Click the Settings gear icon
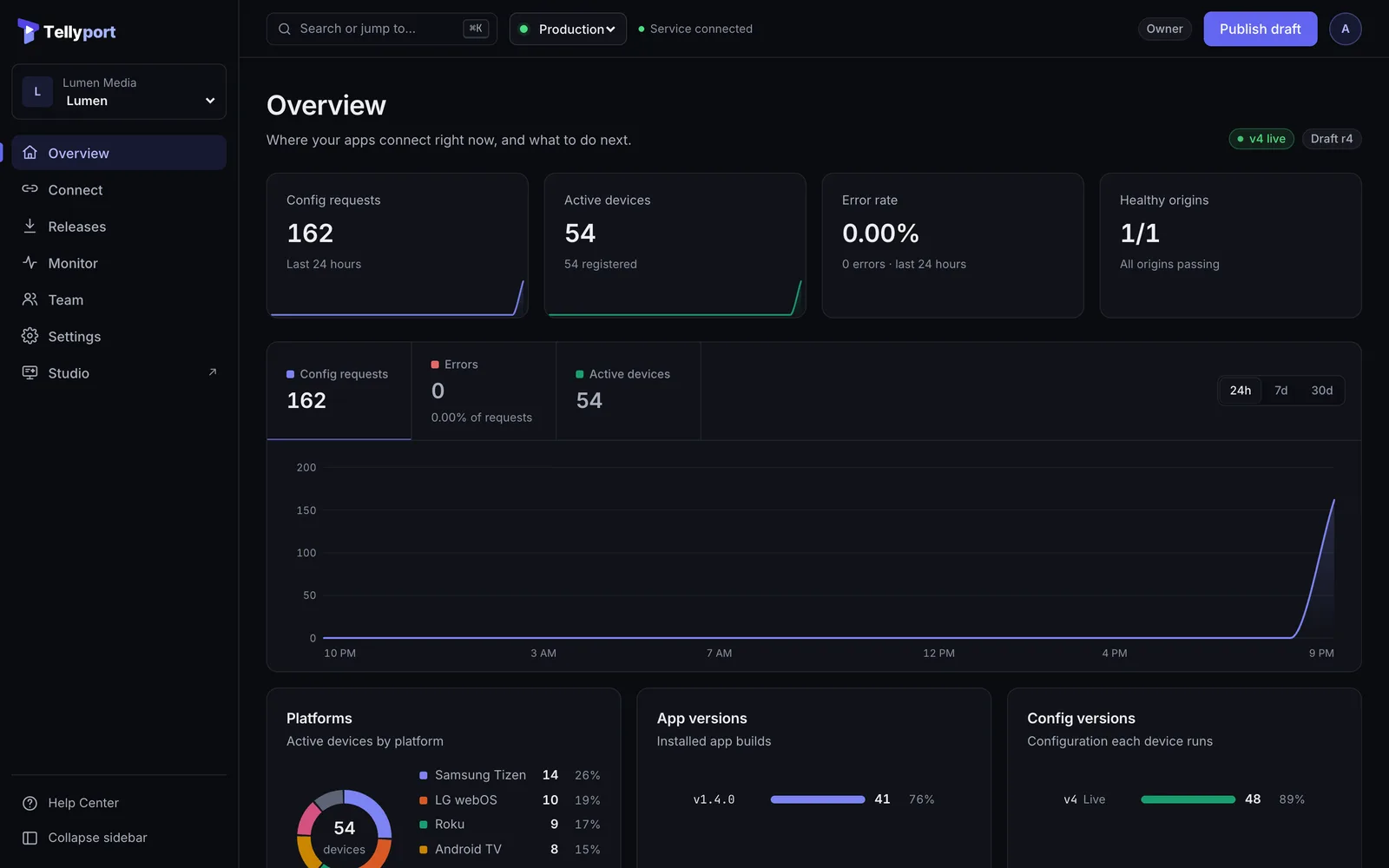The height and width of the screenshot is (868, 1389). [30, 336]
